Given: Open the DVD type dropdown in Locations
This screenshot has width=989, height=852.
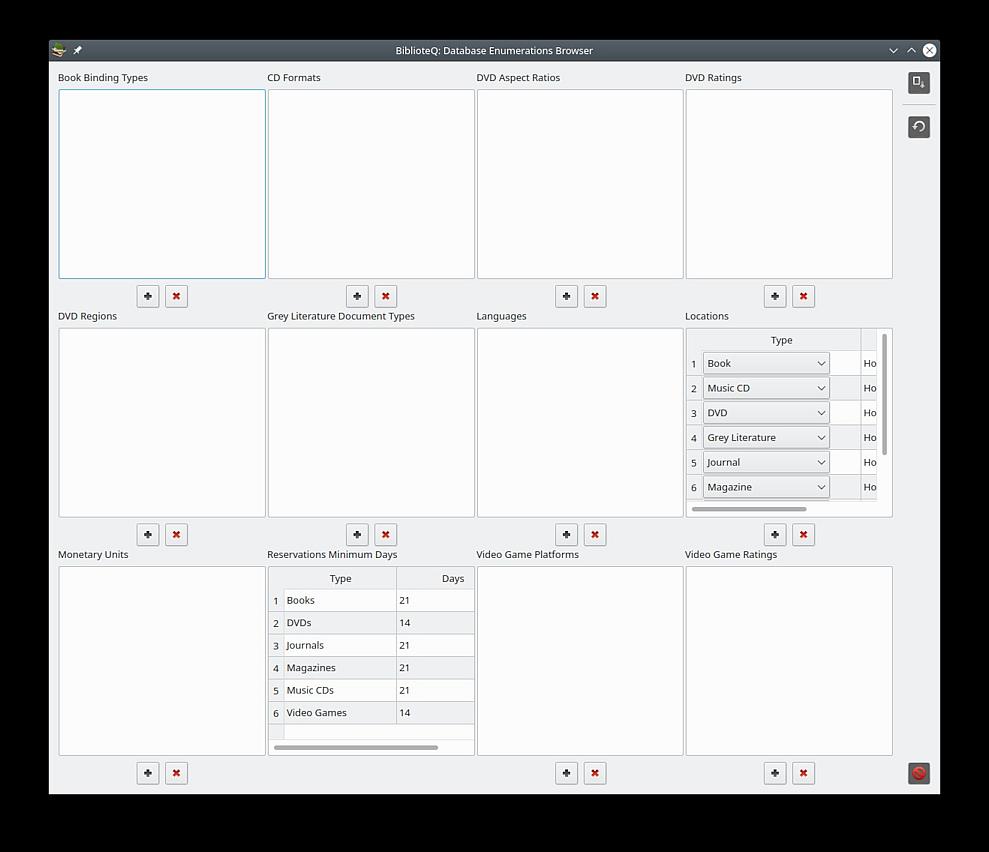Looking at the screenshot, I should (x=766, y=412).
